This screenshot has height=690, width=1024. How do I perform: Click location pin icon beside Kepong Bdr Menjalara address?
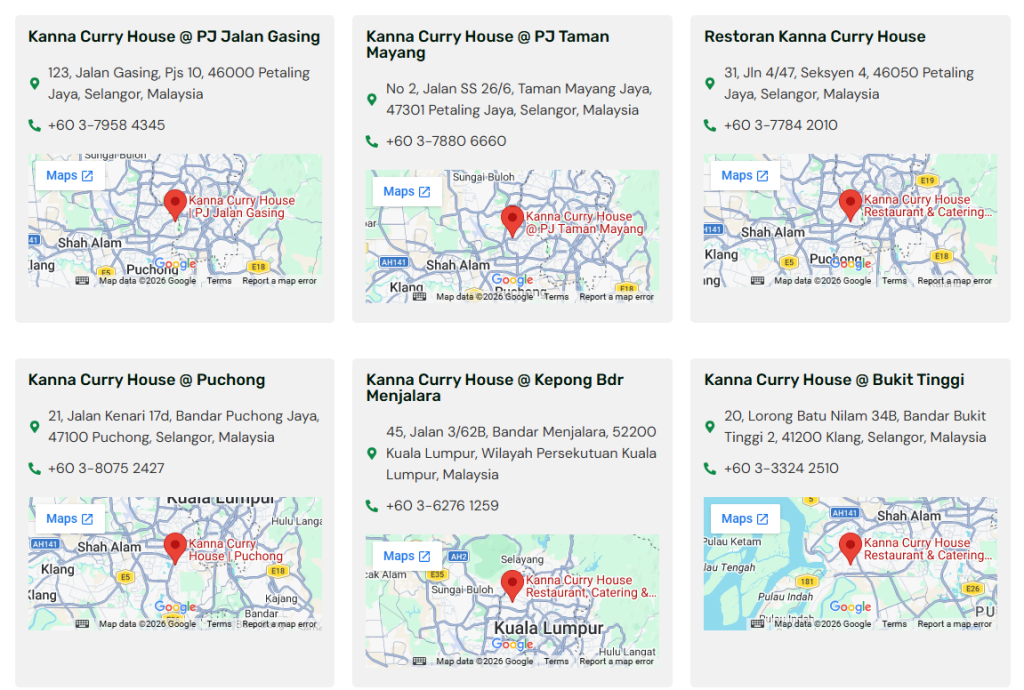point(372,453)
